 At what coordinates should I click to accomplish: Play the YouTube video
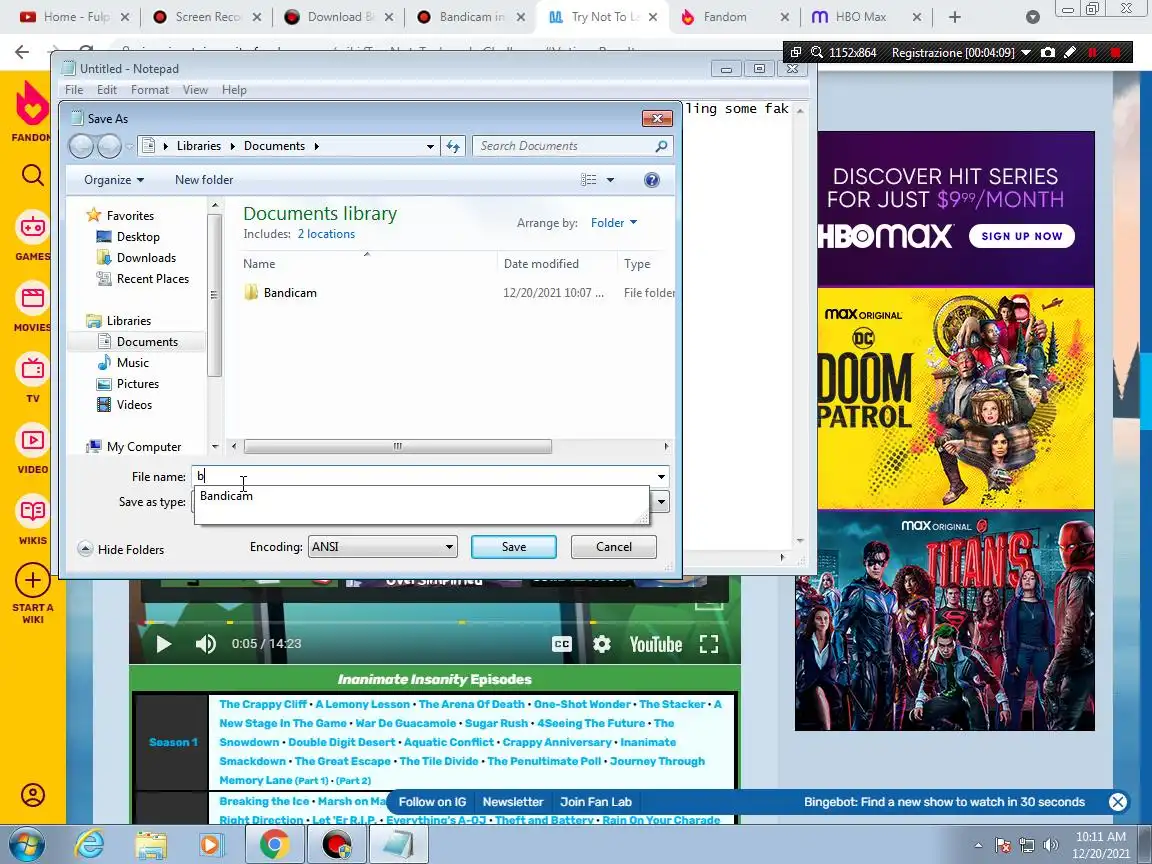(x=163, y=644)
